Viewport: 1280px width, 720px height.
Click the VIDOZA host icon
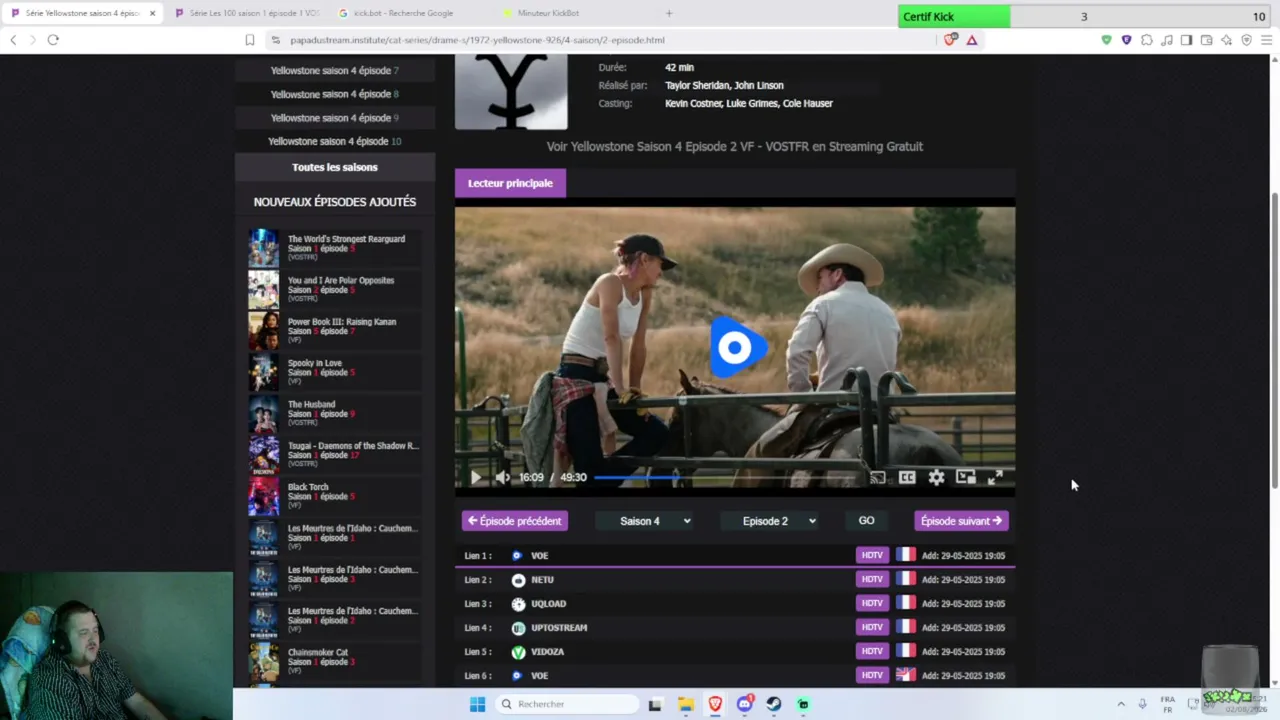pyautogui.click(x=518, y=652)
